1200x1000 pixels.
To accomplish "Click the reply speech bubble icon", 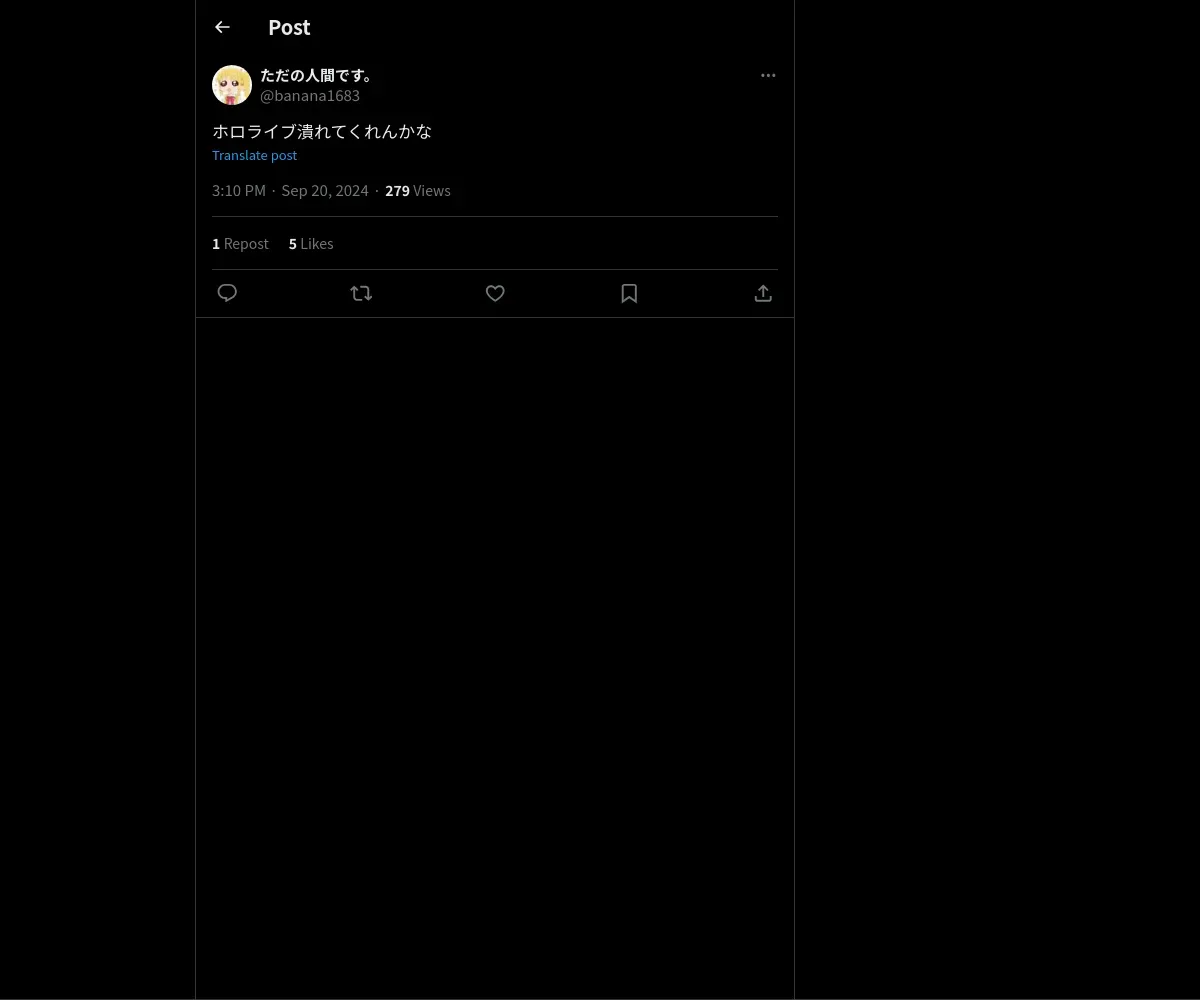I will tap(227, 293).
